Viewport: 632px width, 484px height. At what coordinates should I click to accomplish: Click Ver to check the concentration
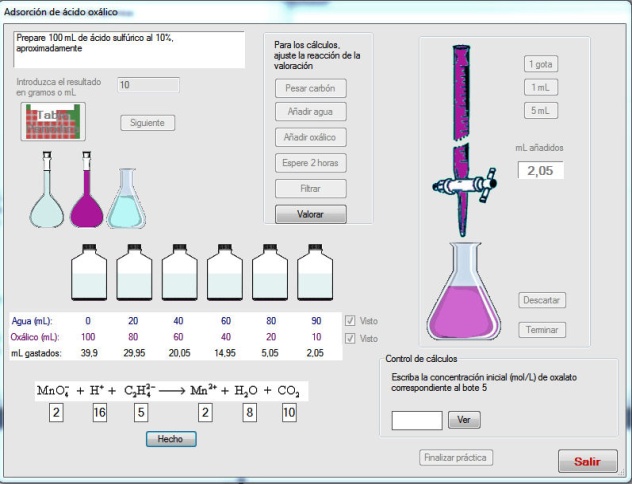[x=462, y=420]
